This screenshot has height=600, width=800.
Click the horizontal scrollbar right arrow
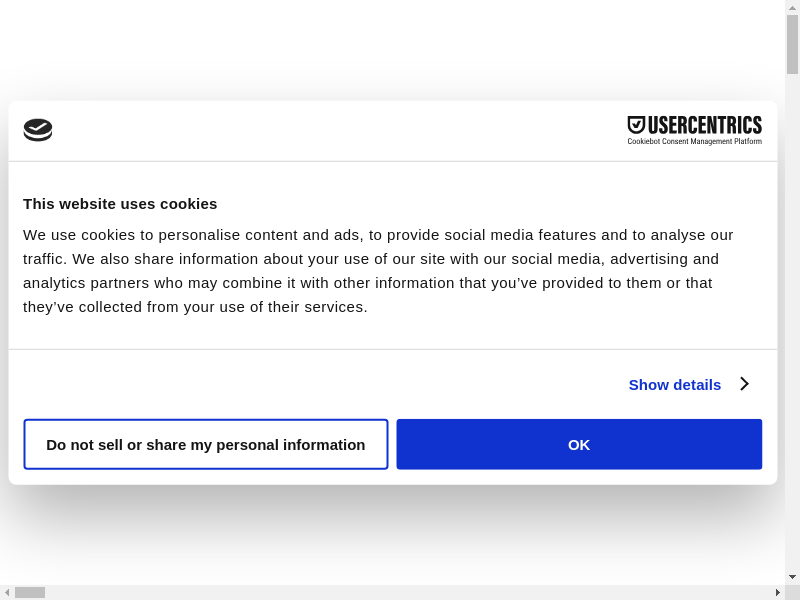[777, 592]
